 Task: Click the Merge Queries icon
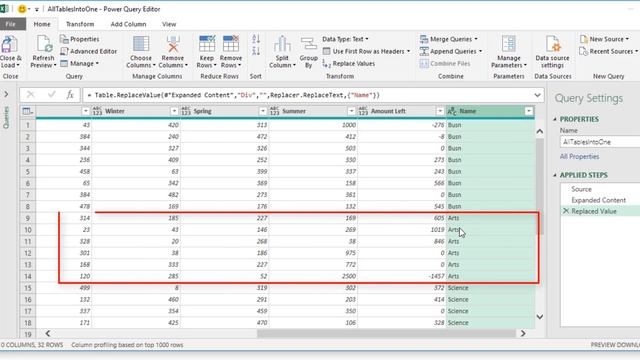424,39
